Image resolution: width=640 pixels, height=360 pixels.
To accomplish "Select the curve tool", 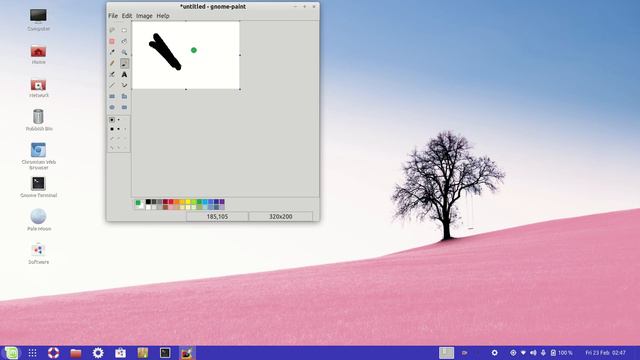I will pos(124,85).
